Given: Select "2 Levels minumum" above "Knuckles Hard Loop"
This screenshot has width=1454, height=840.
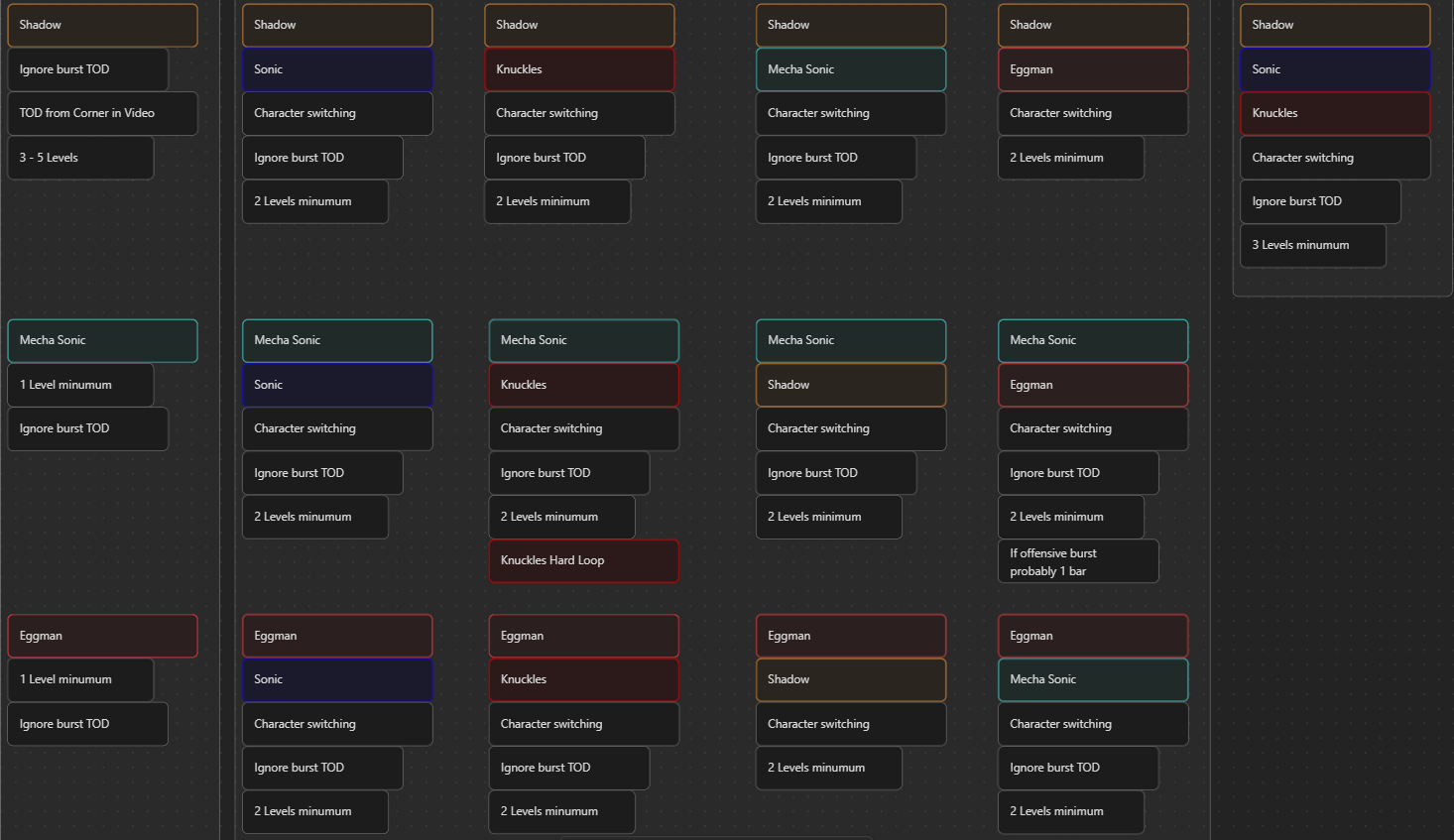Looking at the screenshot, I should pos(561,517).
